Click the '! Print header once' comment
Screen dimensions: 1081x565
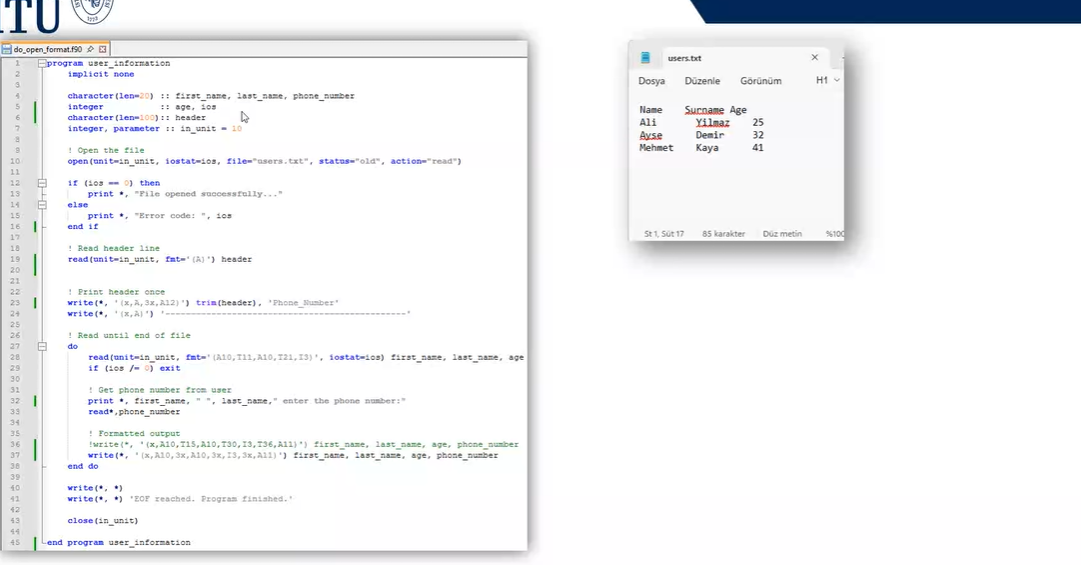(116, 291)
